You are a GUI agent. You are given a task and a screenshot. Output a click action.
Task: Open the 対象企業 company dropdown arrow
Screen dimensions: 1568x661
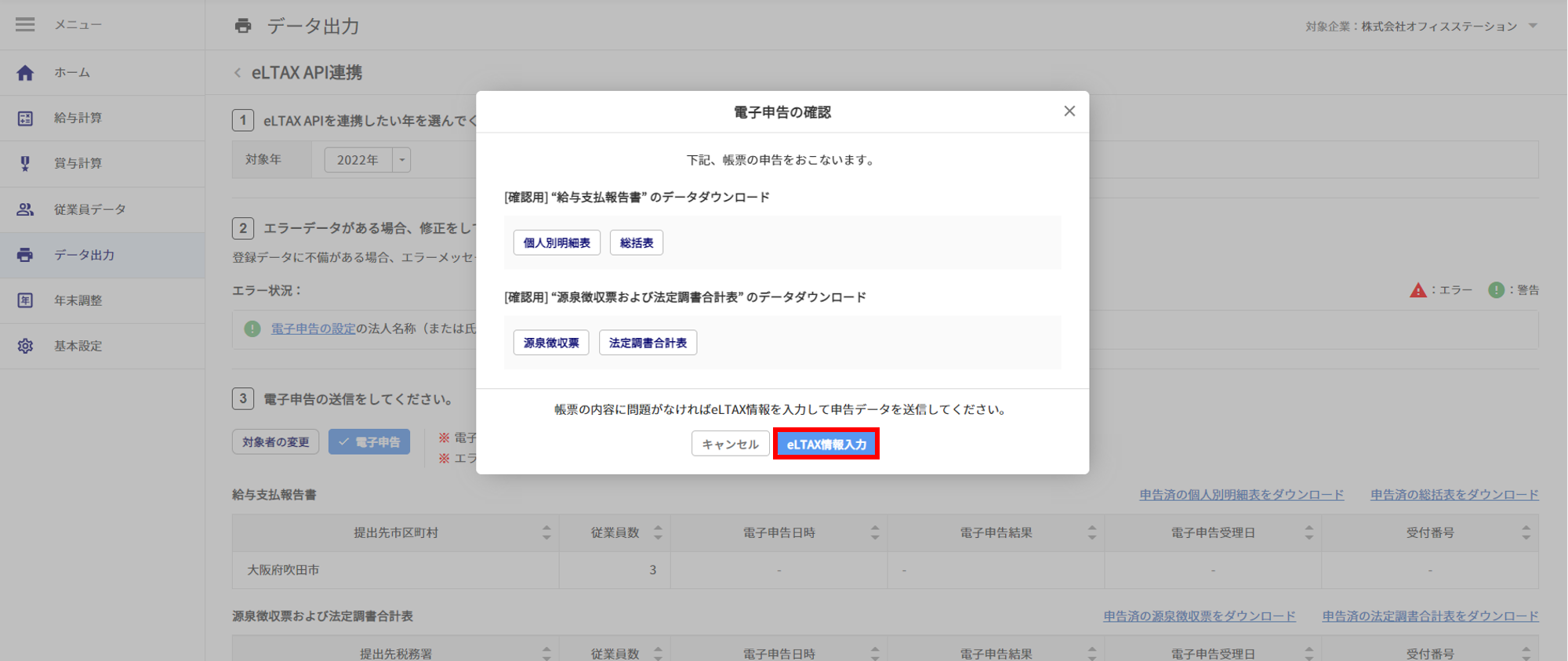1533,26
